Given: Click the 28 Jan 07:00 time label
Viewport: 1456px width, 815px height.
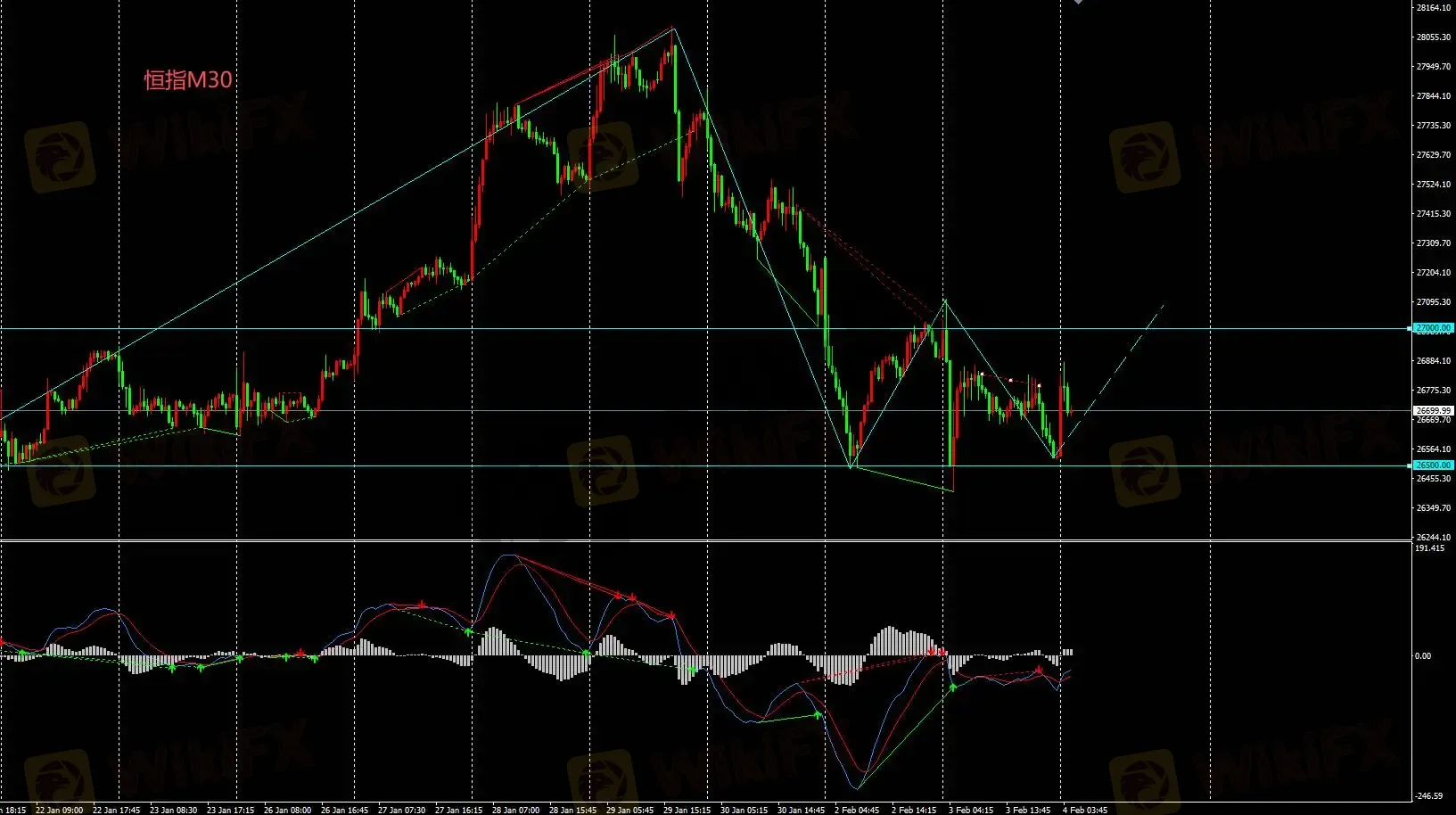Looking at the screenshot, I should [516, 811].
